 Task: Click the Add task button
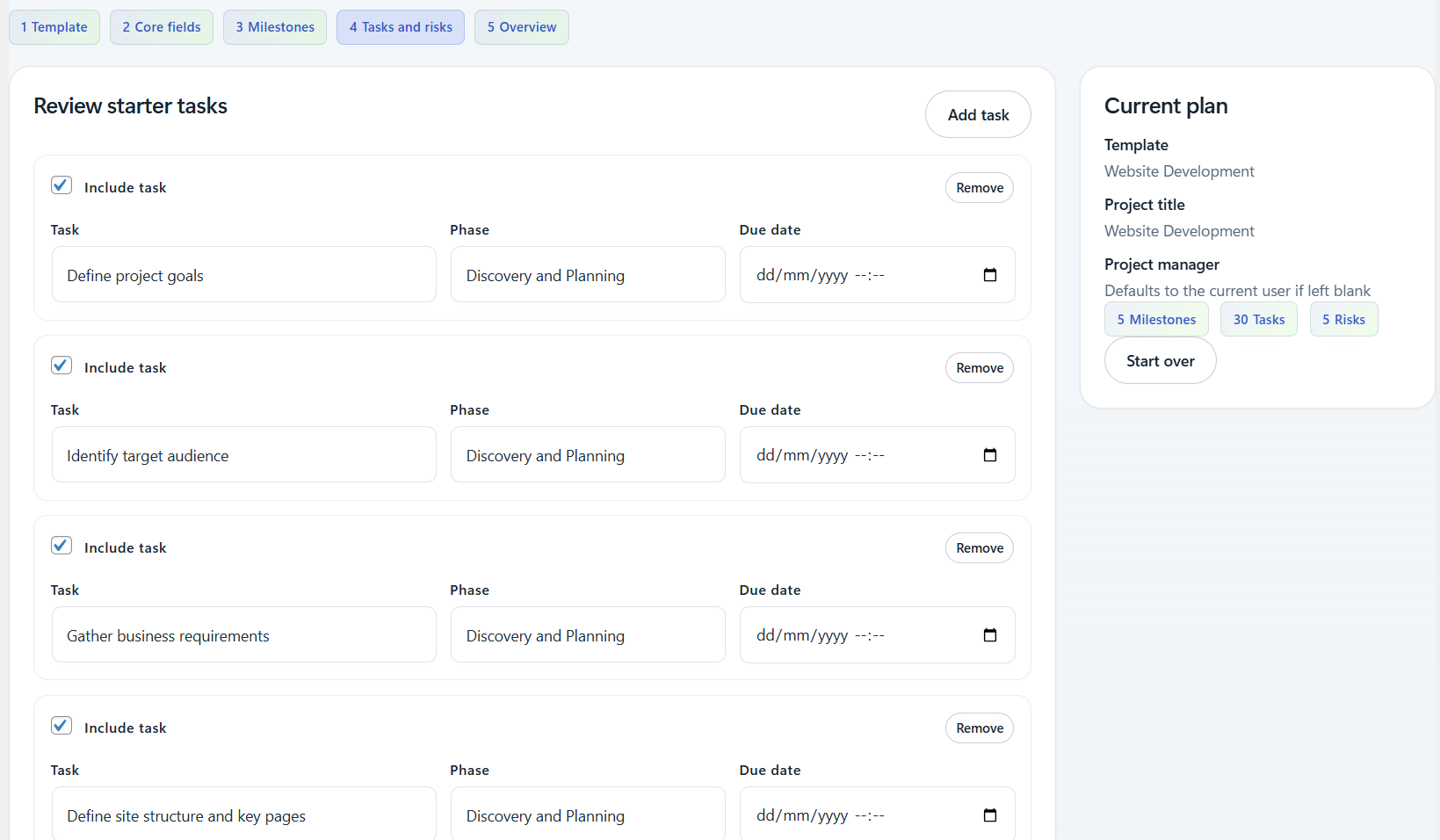[x=978, y=114]
